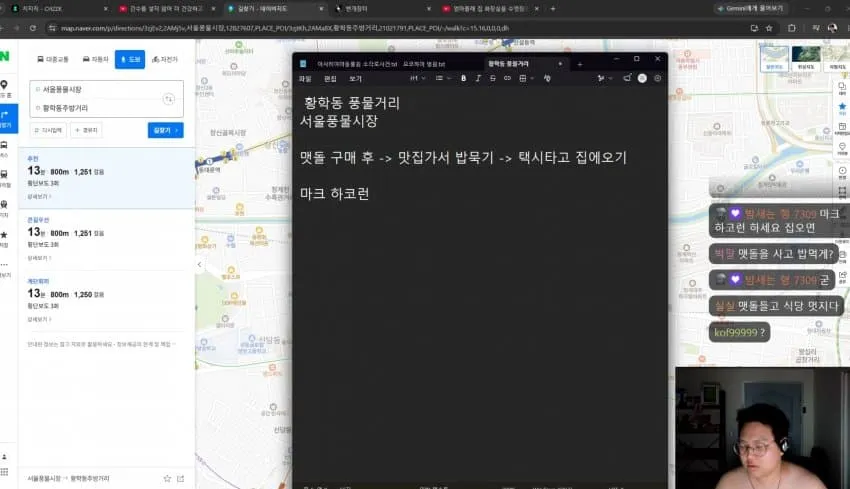
Task: Select the bicycle directions mode
Action: (165, 59)
